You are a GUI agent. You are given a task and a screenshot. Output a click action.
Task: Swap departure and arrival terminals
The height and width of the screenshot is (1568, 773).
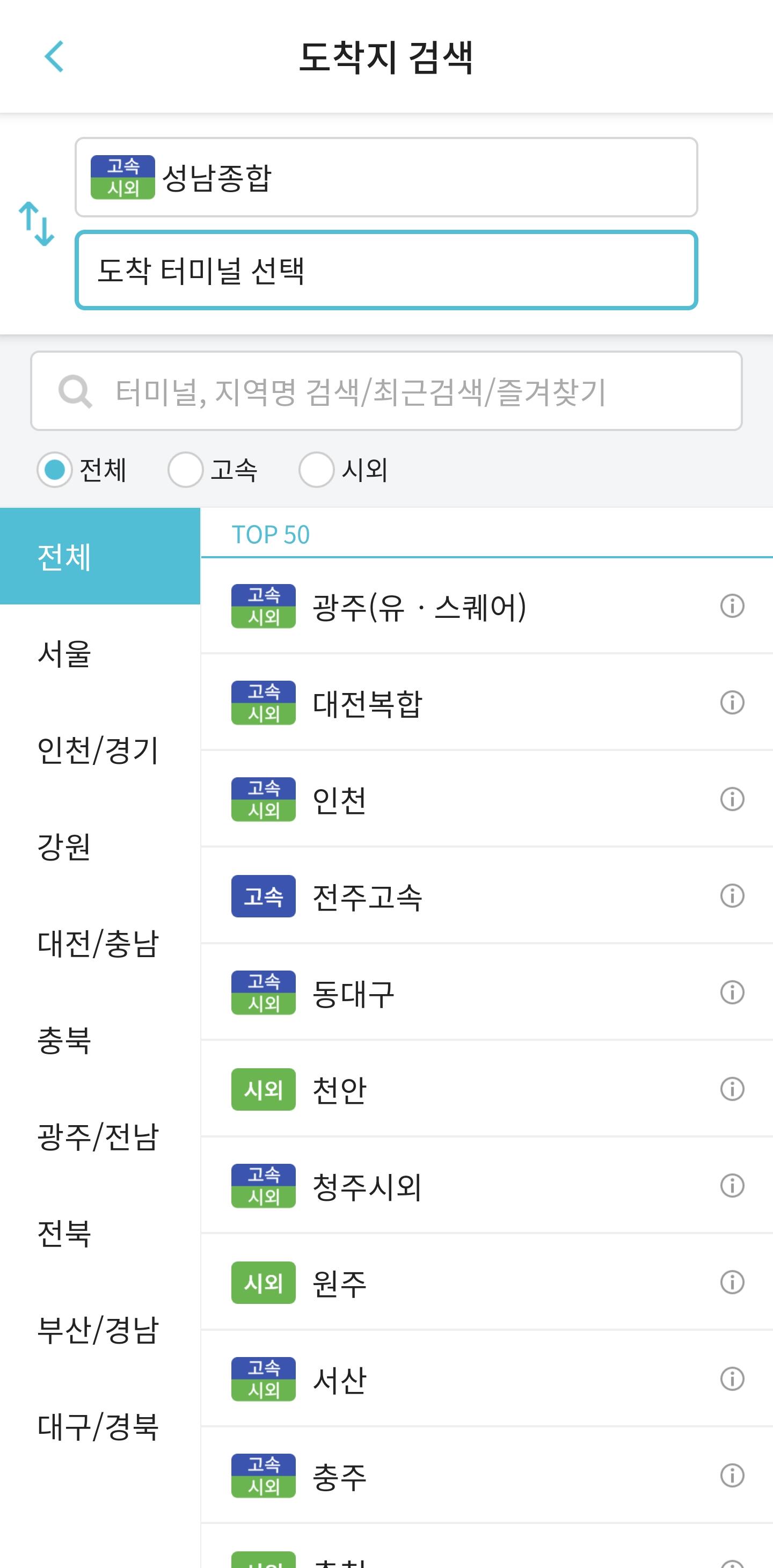37,224
